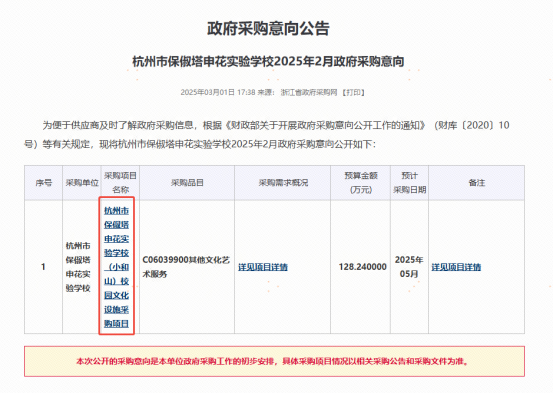Select the 2025年2月政府采购意向 subtitle
This screenshot has height=393, width=554.
tap(268, 61)
